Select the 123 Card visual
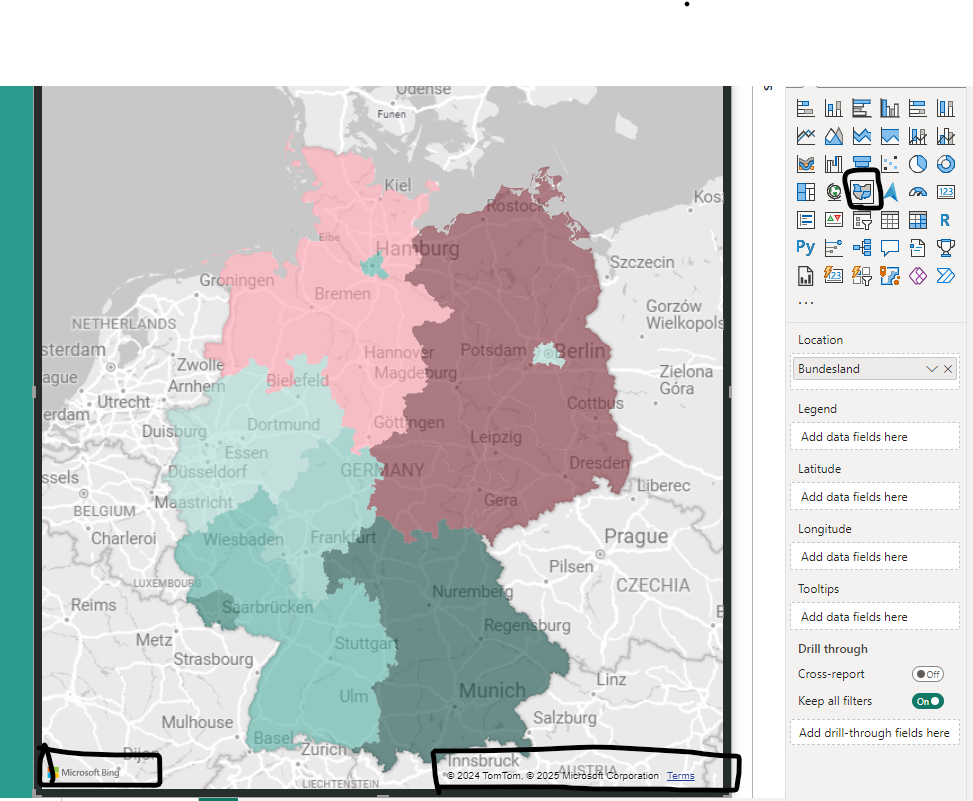This screenshot has width=973, height=801. click(x=946, y=192)
